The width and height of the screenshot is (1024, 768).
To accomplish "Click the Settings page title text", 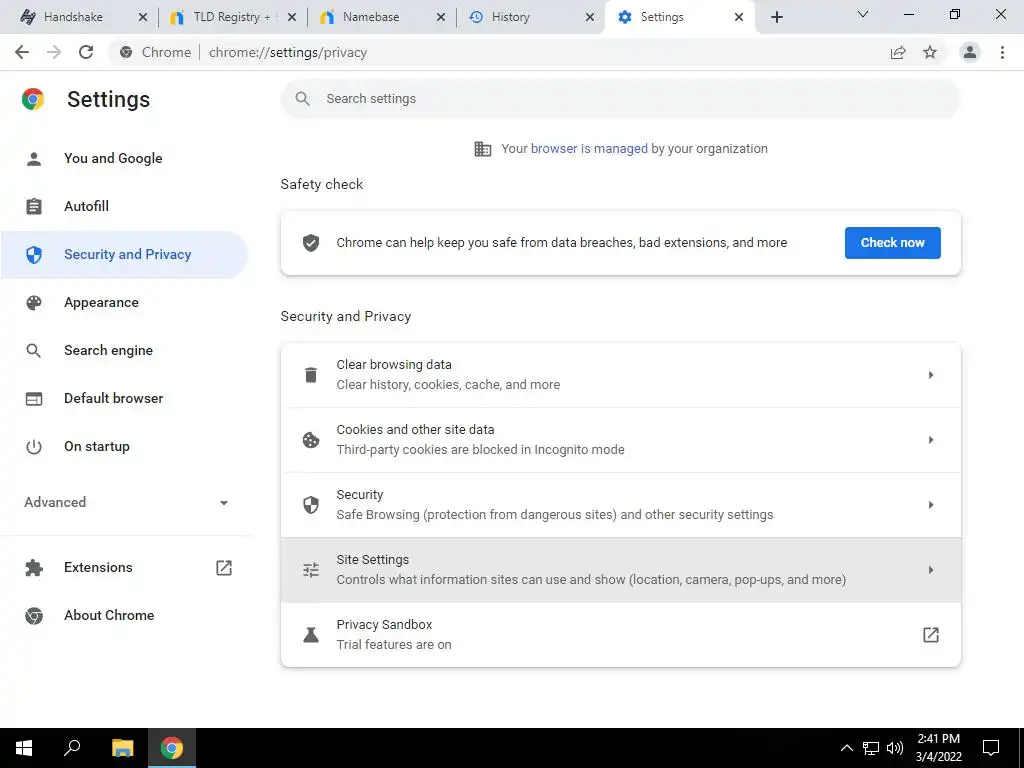I will point(108,99).
